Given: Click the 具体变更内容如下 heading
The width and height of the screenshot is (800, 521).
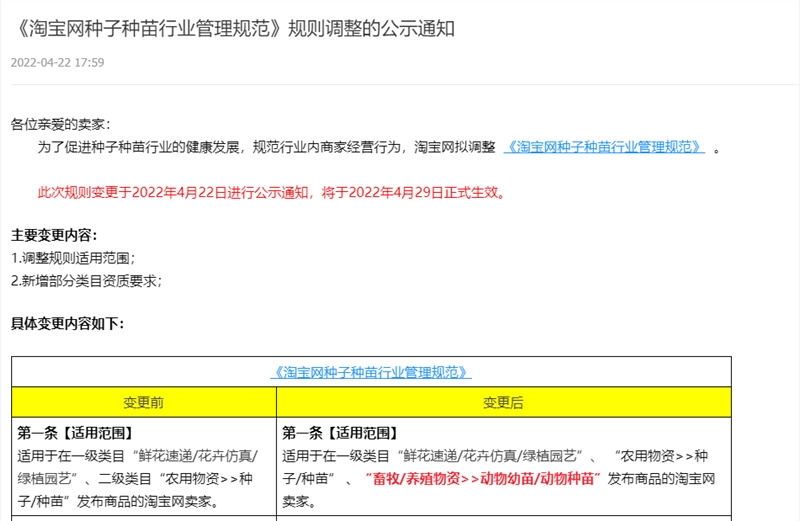Looking at the screenshot, I should pyautogui.click(x=67, y=324).
